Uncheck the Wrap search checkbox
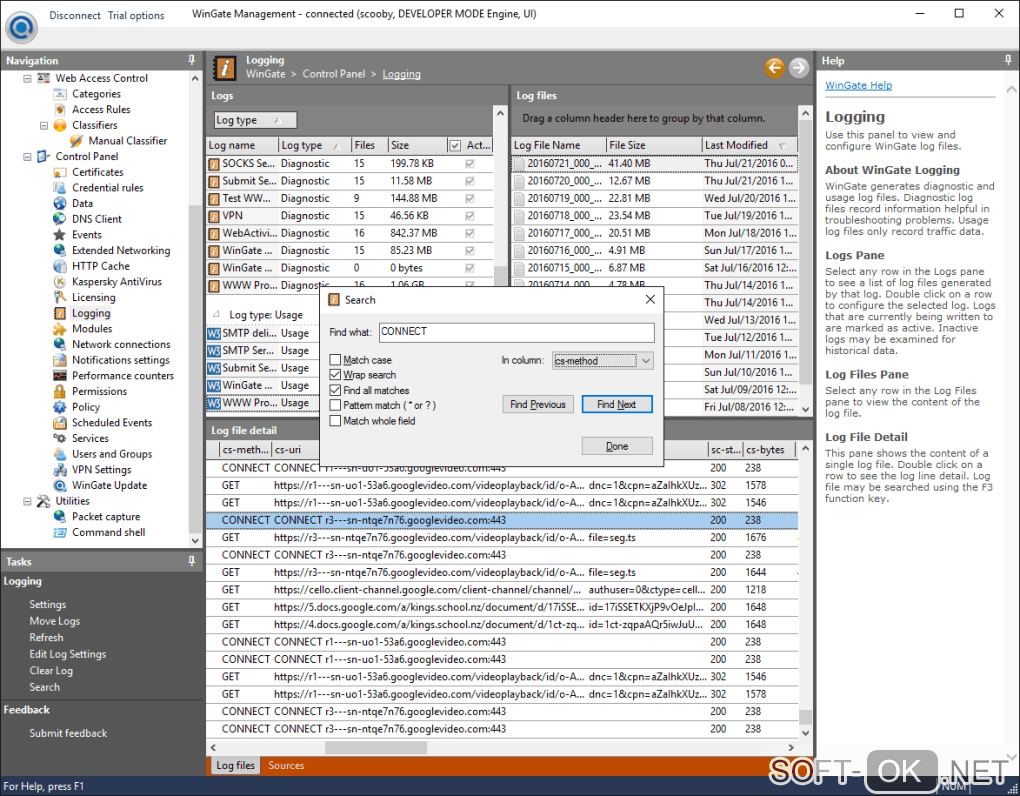 [x=335, y=375]
